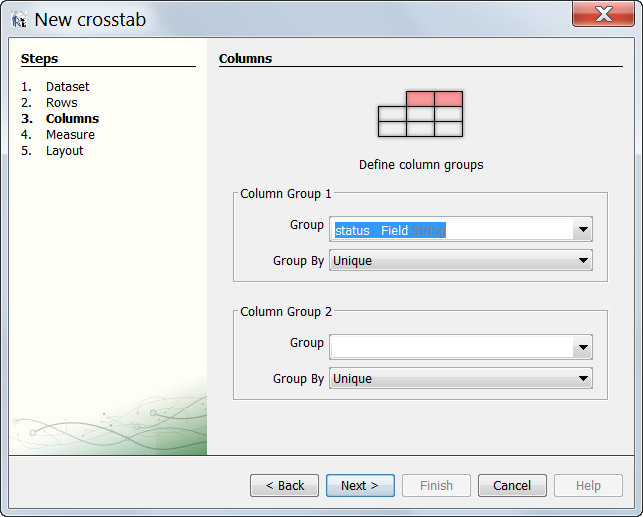Expand the Column Group 1 Group dropdown arrow
The width and height of the screenshot is (643, 517).
(x=582, y=230)
